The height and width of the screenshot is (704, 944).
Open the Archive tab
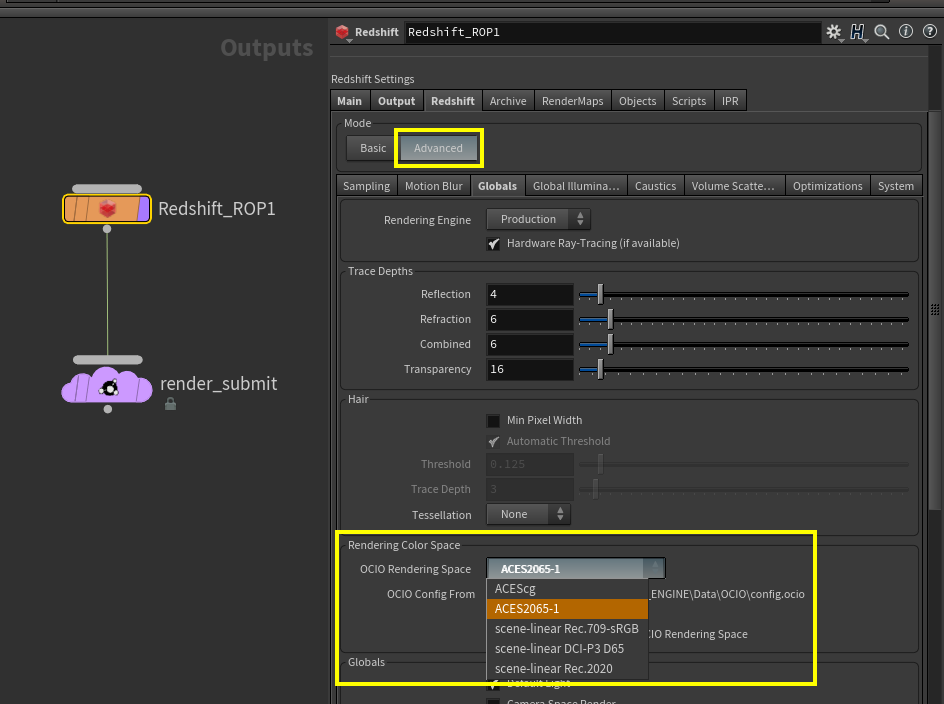(x=508, y=101)
